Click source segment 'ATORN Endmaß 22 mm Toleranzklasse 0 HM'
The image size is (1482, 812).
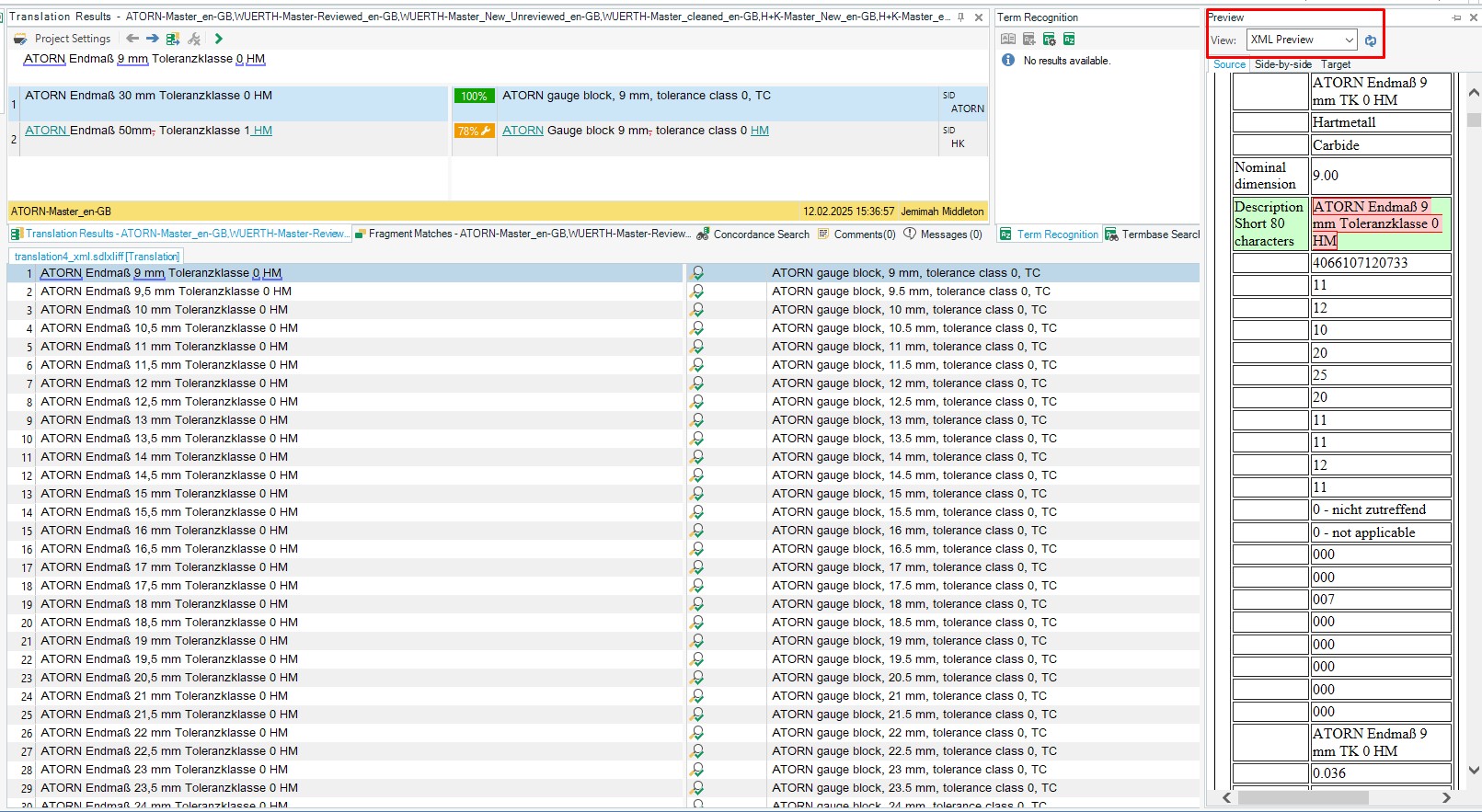pyautogui.click(x=164, y=733)
